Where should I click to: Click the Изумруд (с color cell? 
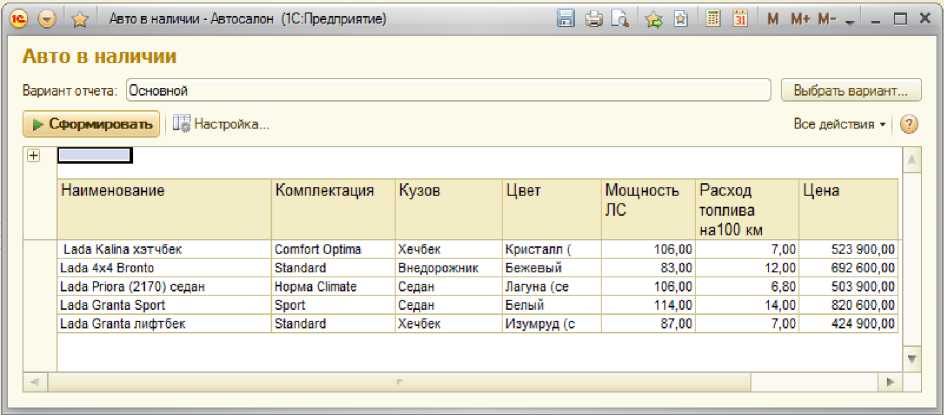[552, 324]
